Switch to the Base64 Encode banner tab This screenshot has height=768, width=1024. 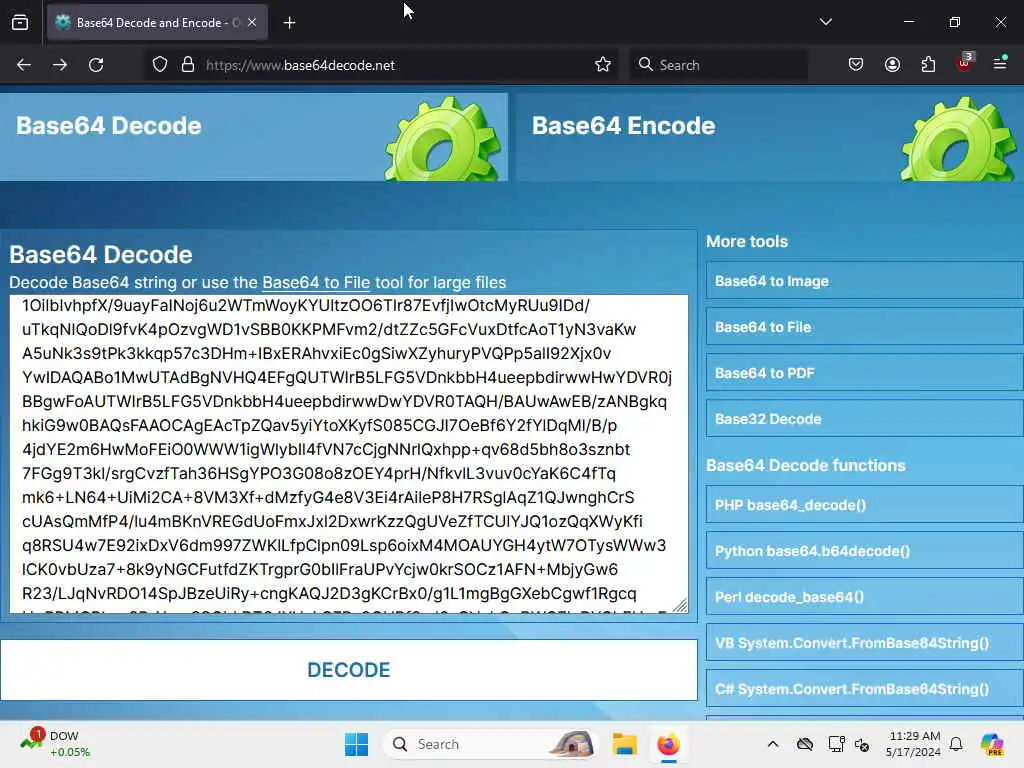tap(770, 137)
